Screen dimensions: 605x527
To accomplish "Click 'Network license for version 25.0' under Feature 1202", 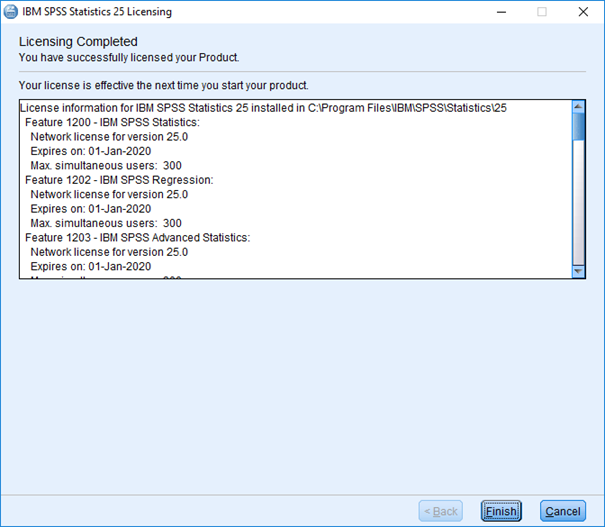I will coord(109,194).
